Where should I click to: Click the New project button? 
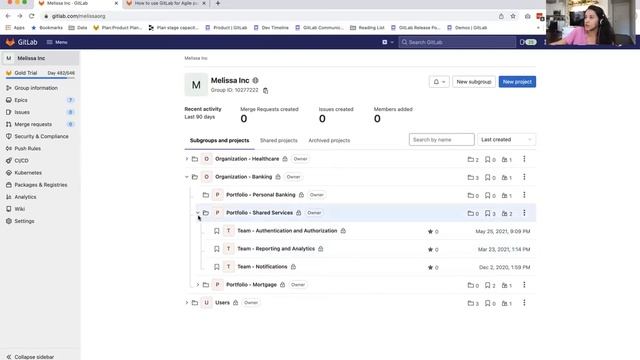(x=517, y=82)
